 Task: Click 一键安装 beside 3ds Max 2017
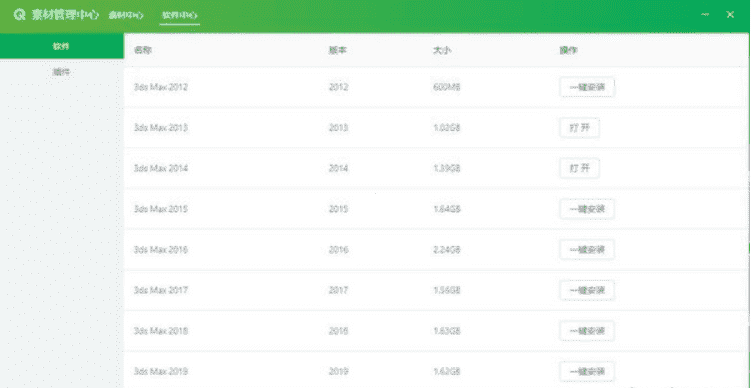click(587, 290)
